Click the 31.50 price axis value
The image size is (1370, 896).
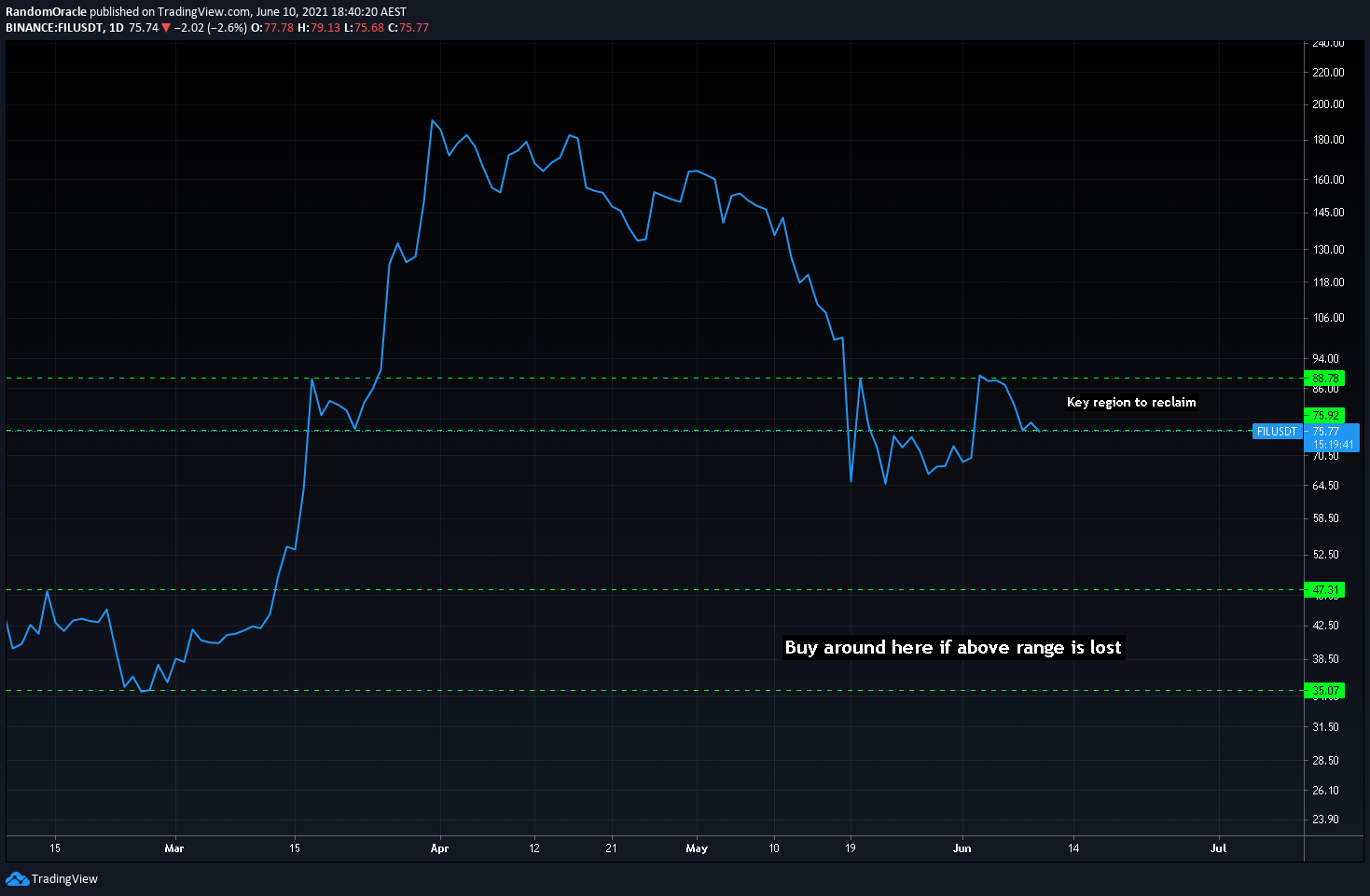point(1325,727)
